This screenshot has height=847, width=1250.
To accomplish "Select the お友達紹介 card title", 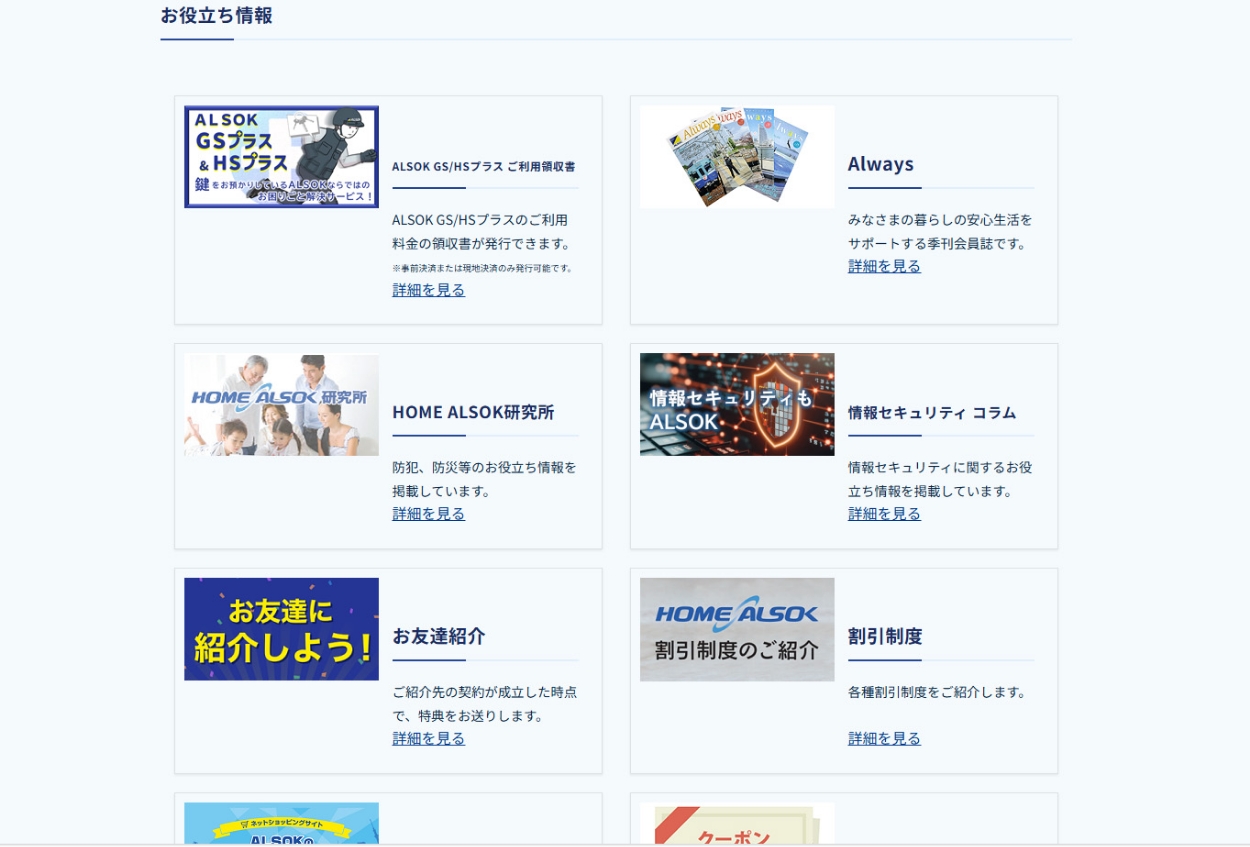I will click(439, 636).
